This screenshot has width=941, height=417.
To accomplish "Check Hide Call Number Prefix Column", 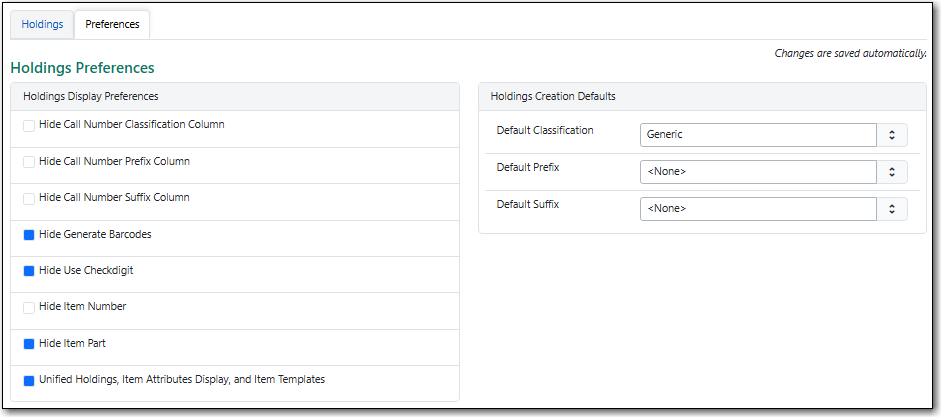I will click(x=29, y=162).
